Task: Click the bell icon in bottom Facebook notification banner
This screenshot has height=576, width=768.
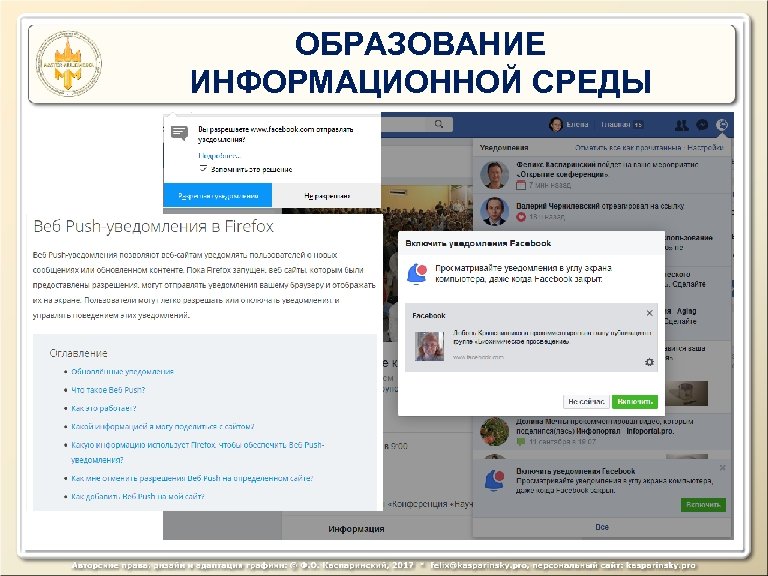Action: [494, 480]
